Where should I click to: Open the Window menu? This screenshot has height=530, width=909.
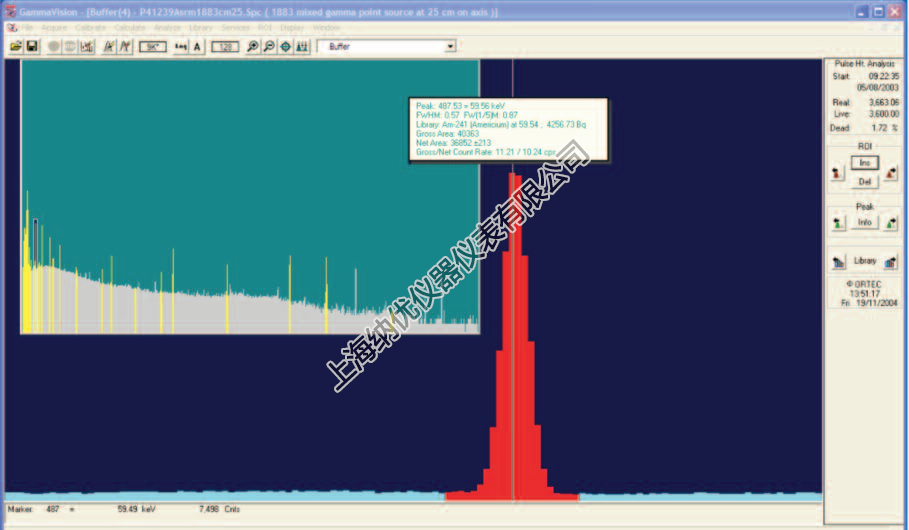[326, 27]
